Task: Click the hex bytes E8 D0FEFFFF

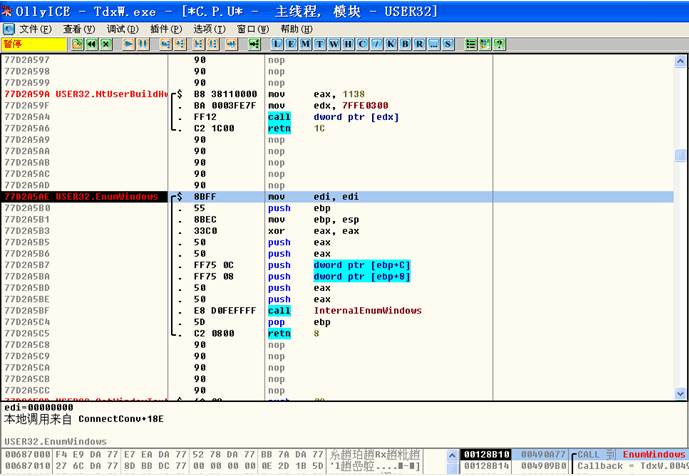Action: (x=225, y=311)
